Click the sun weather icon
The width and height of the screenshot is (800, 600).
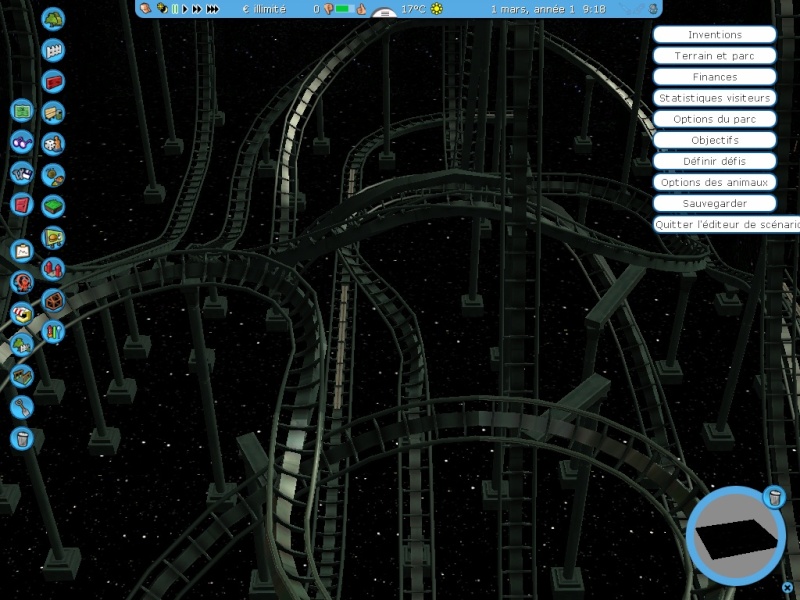(437, 9)
